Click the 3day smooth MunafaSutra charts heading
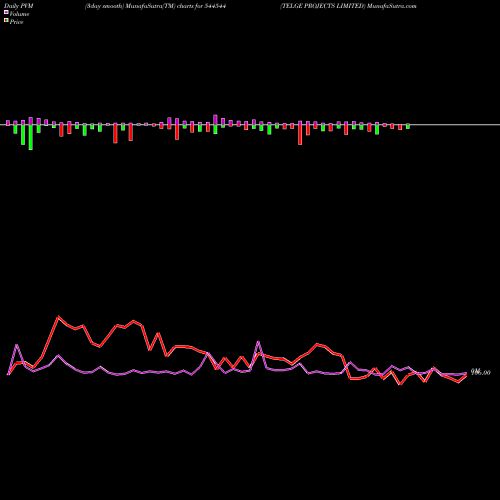 click(155, 6)
